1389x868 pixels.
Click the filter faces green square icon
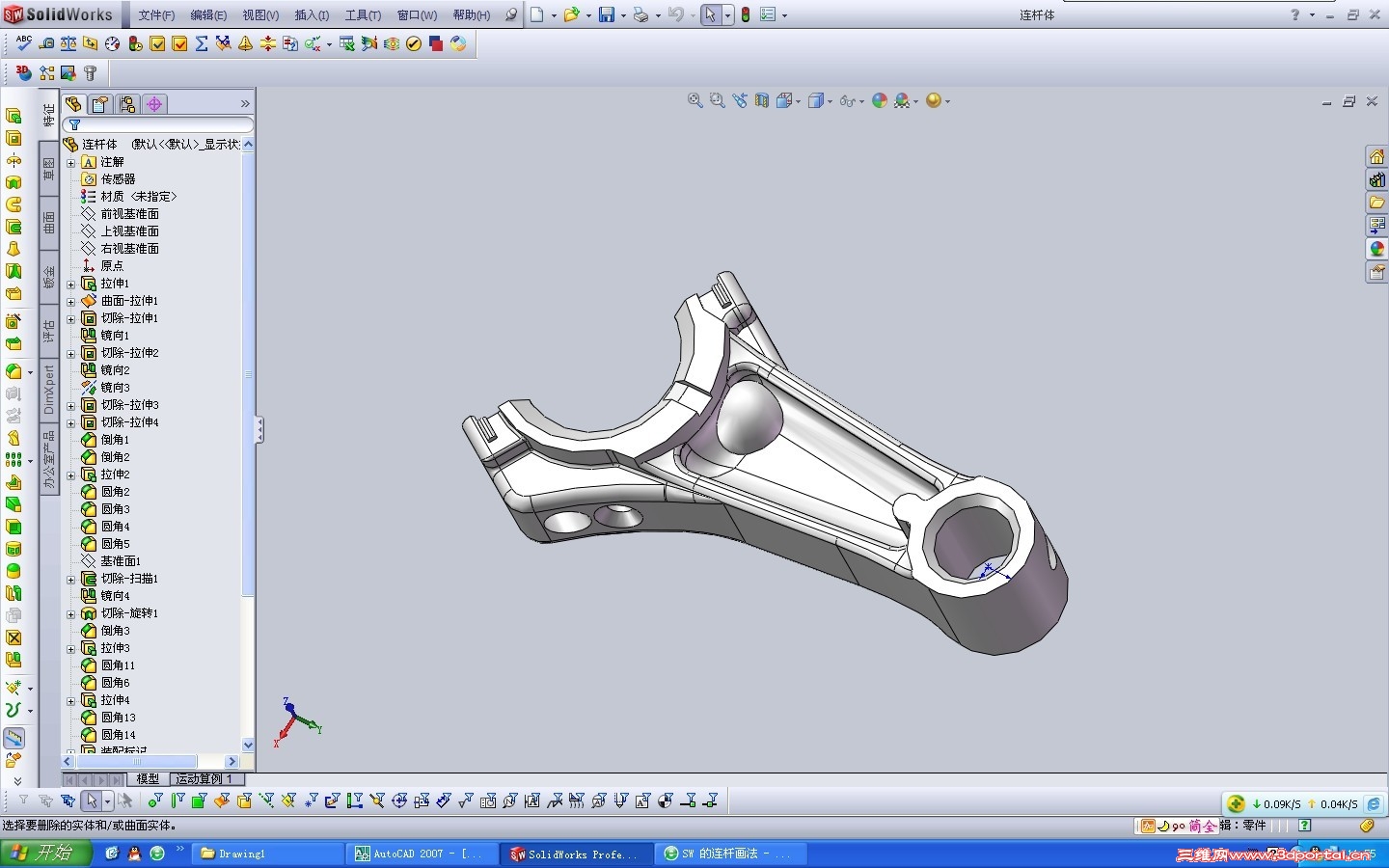click(200, 800)
